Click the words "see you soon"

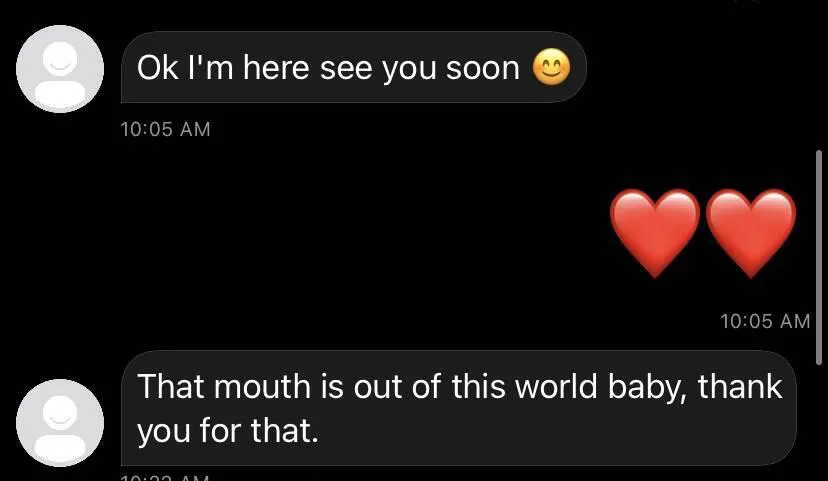coord(420,69)
